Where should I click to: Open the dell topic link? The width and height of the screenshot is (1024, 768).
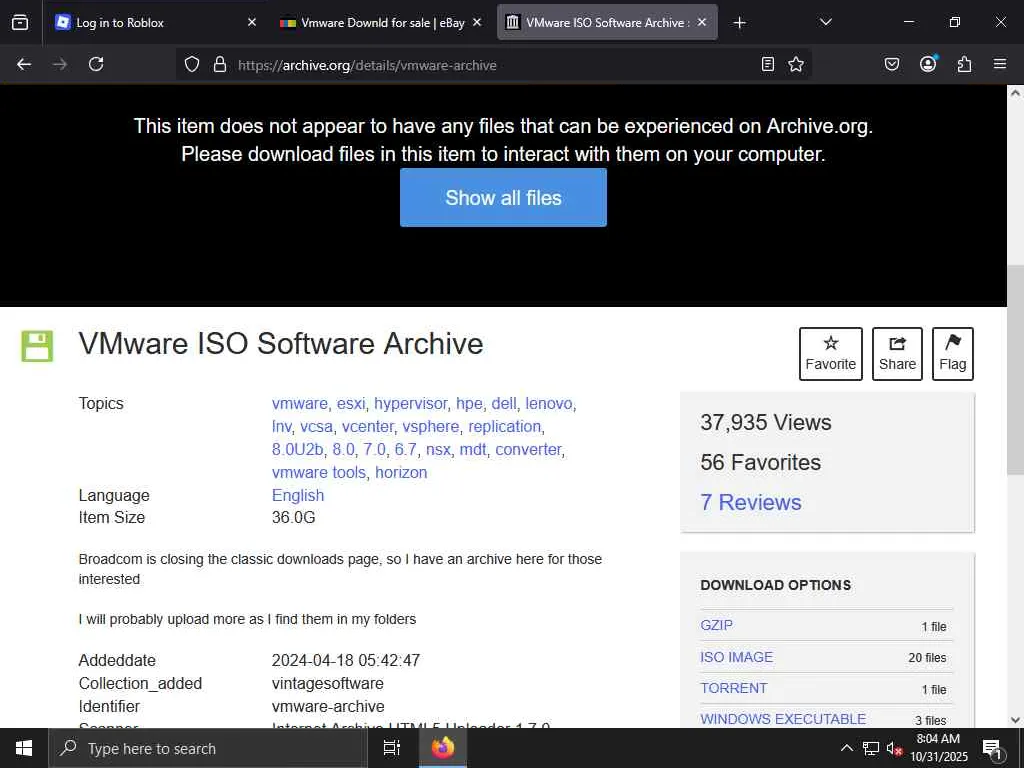(504, 404)
